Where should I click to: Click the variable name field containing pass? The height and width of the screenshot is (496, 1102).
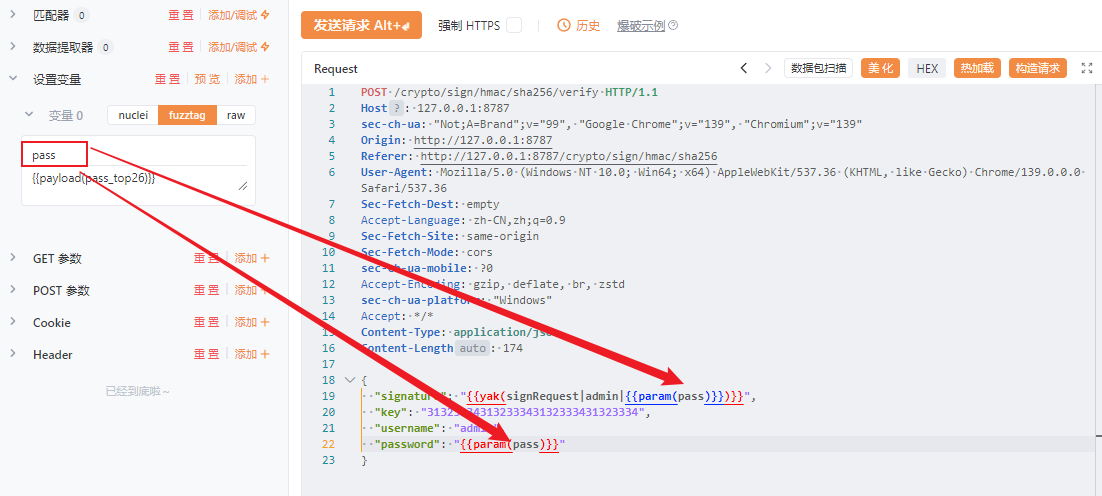(138, 155)
